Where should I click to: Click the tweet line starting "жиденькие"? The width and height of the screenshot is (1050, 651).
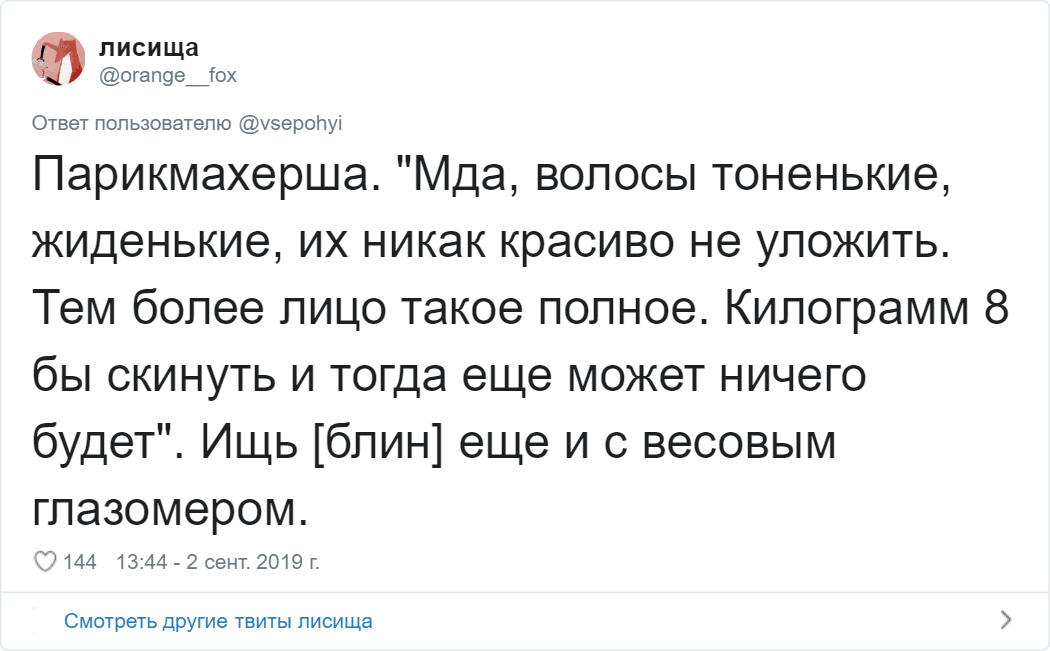click(490, 246)
